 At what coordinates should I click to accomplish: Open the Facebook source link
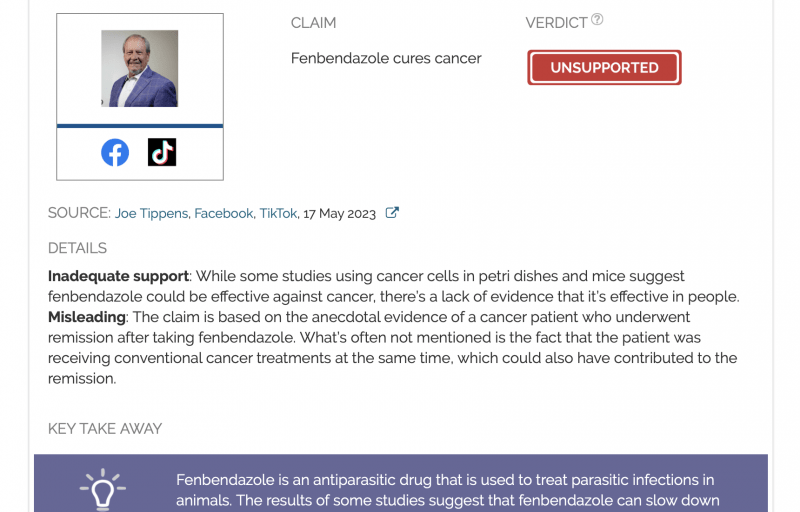coord(223,213)
